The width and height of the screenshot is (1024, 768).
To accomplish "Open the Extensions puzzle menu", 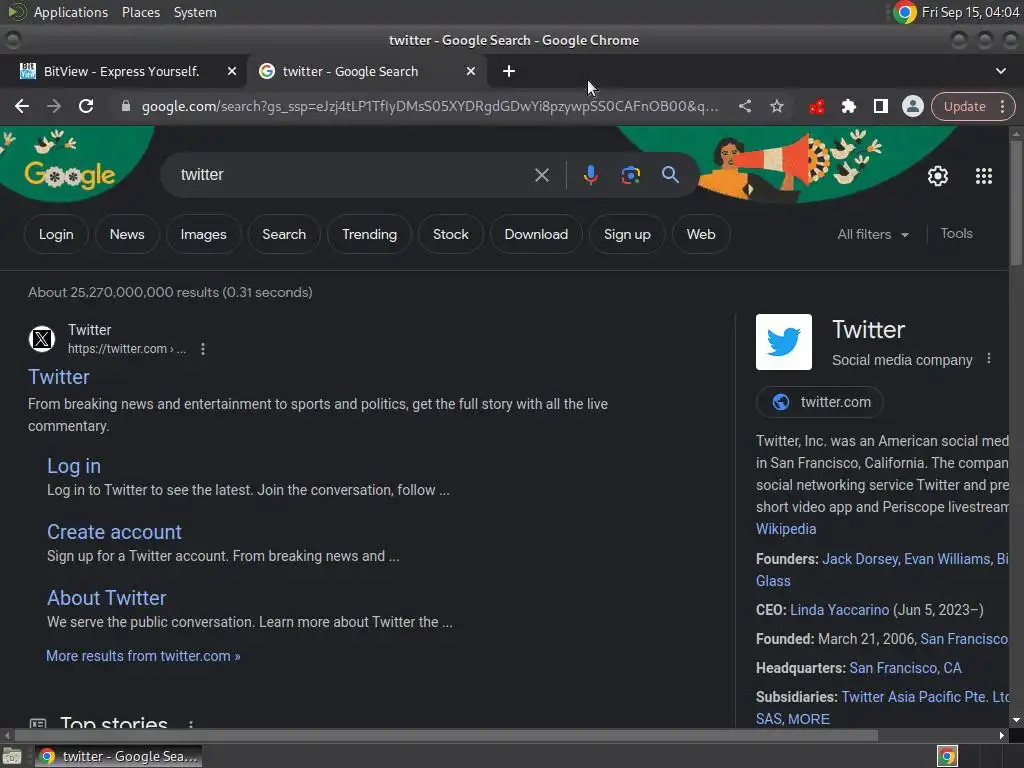I will 848,106.
